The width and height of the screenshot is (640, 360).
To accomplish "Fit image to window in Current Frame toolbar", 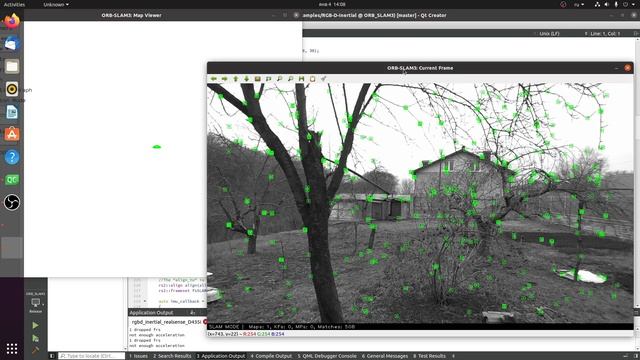I will point(269,78).
